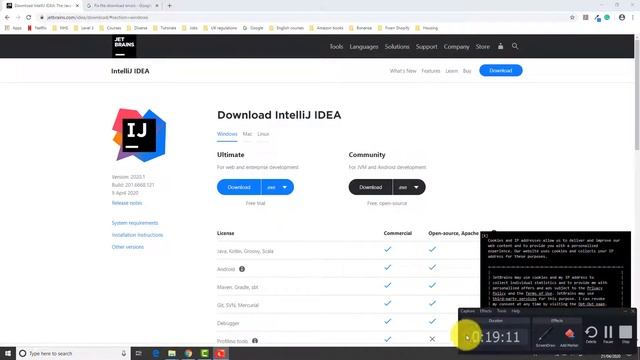Open the red recorder taskbar icon
640x360 pixels.
point(220,353)
